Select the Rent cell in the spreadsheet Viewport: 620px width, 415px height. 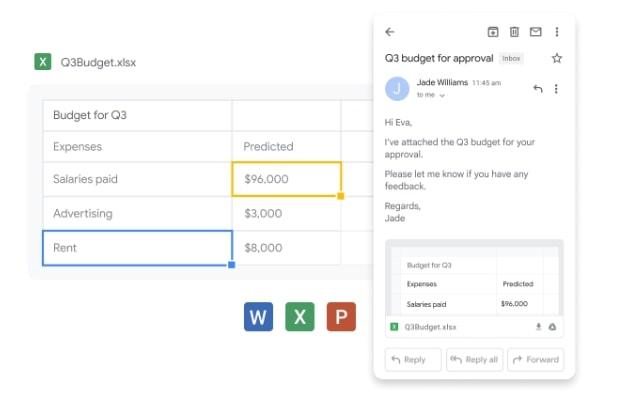137,247
